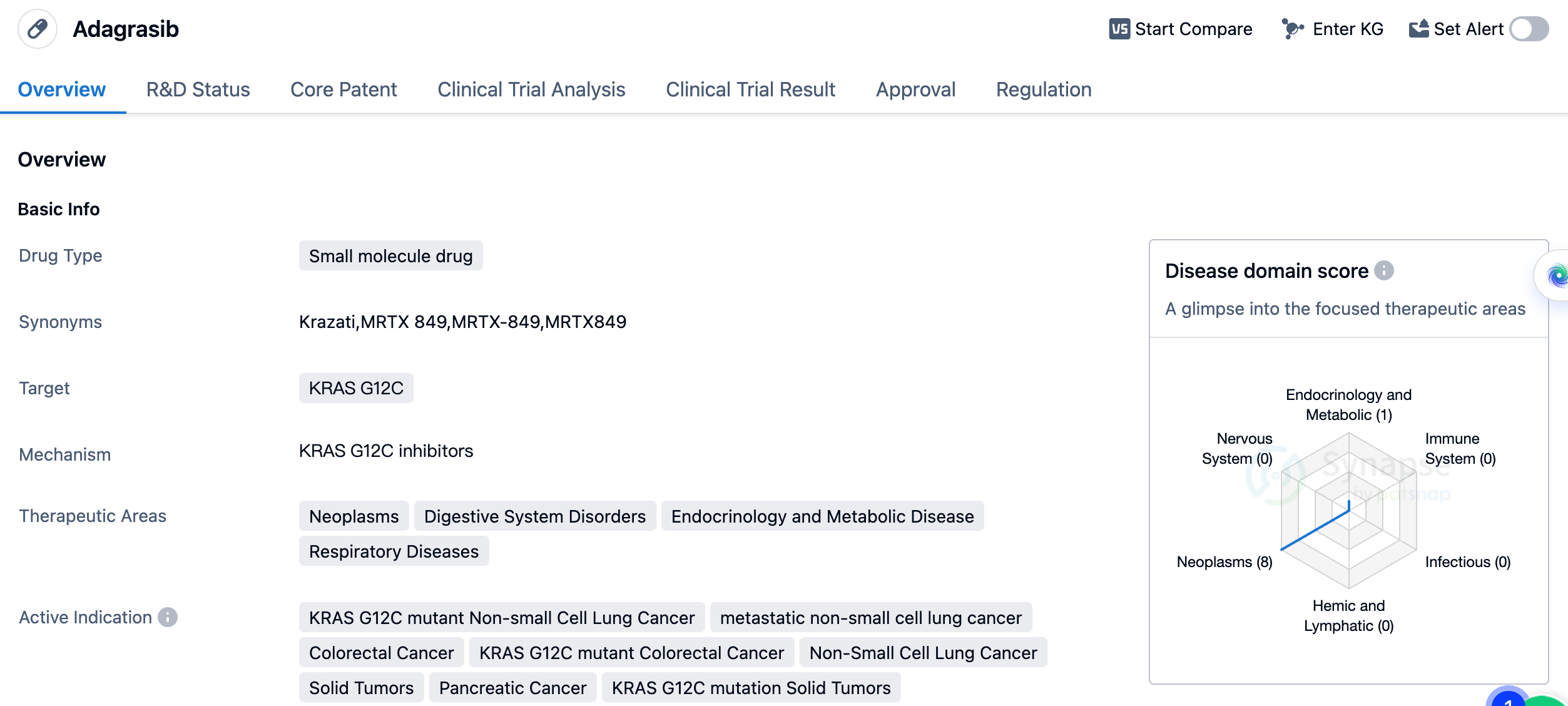This screenshot has width=1568, height=706.
Task: Select the Pancreatic Cancer indication tag
Action: coord(512,688)
